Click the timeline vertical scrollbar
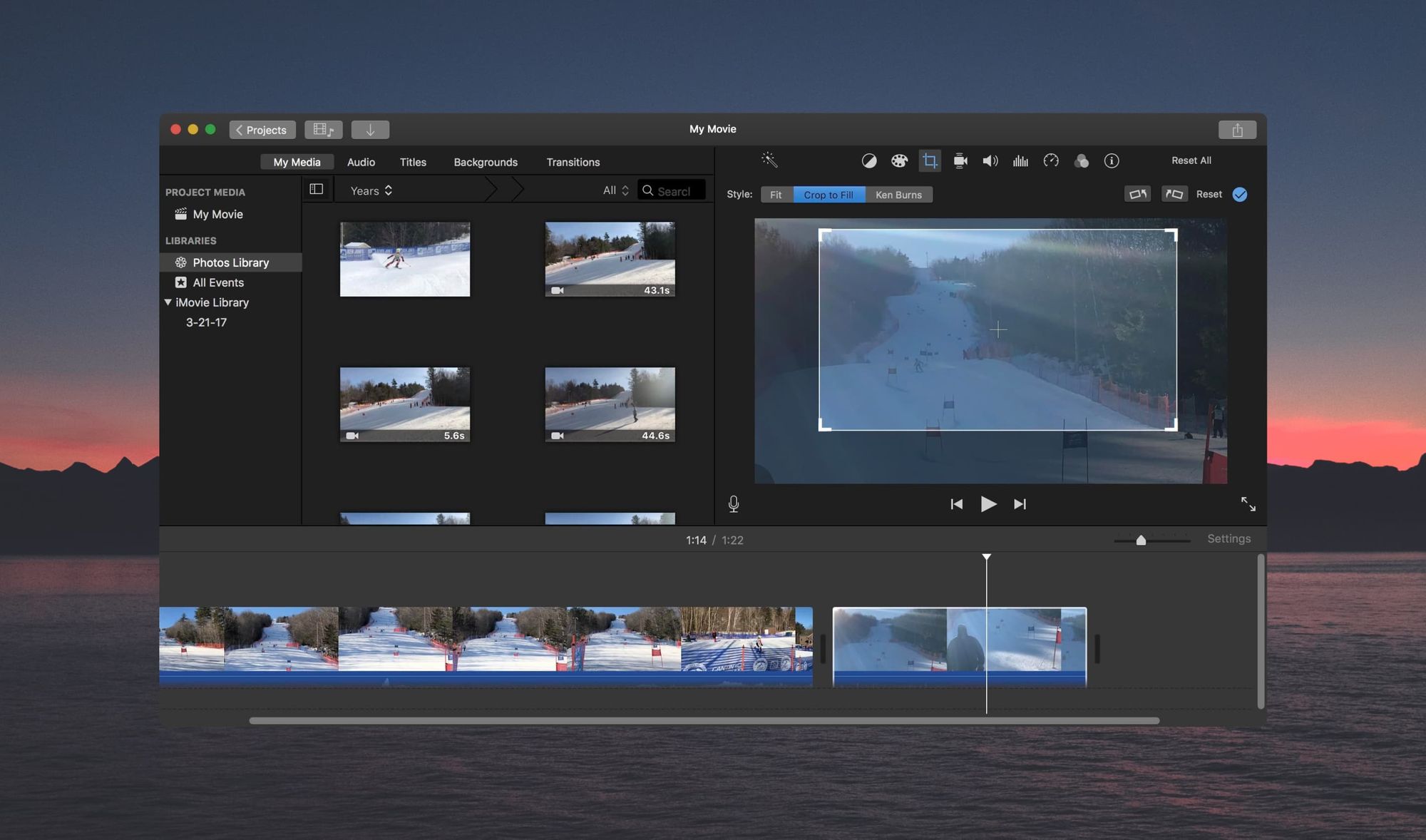 tap(1261, 631)
